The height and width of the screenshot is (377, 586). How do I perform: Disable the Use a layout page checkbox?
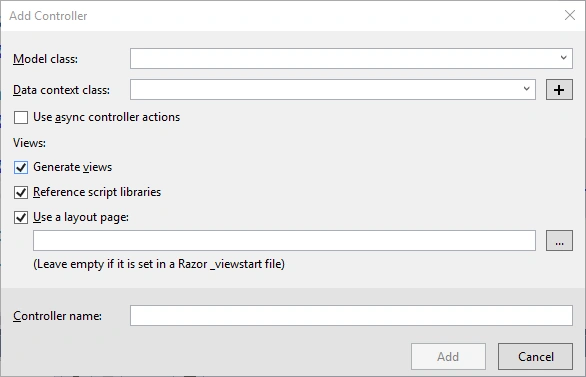tap(21, 217)
